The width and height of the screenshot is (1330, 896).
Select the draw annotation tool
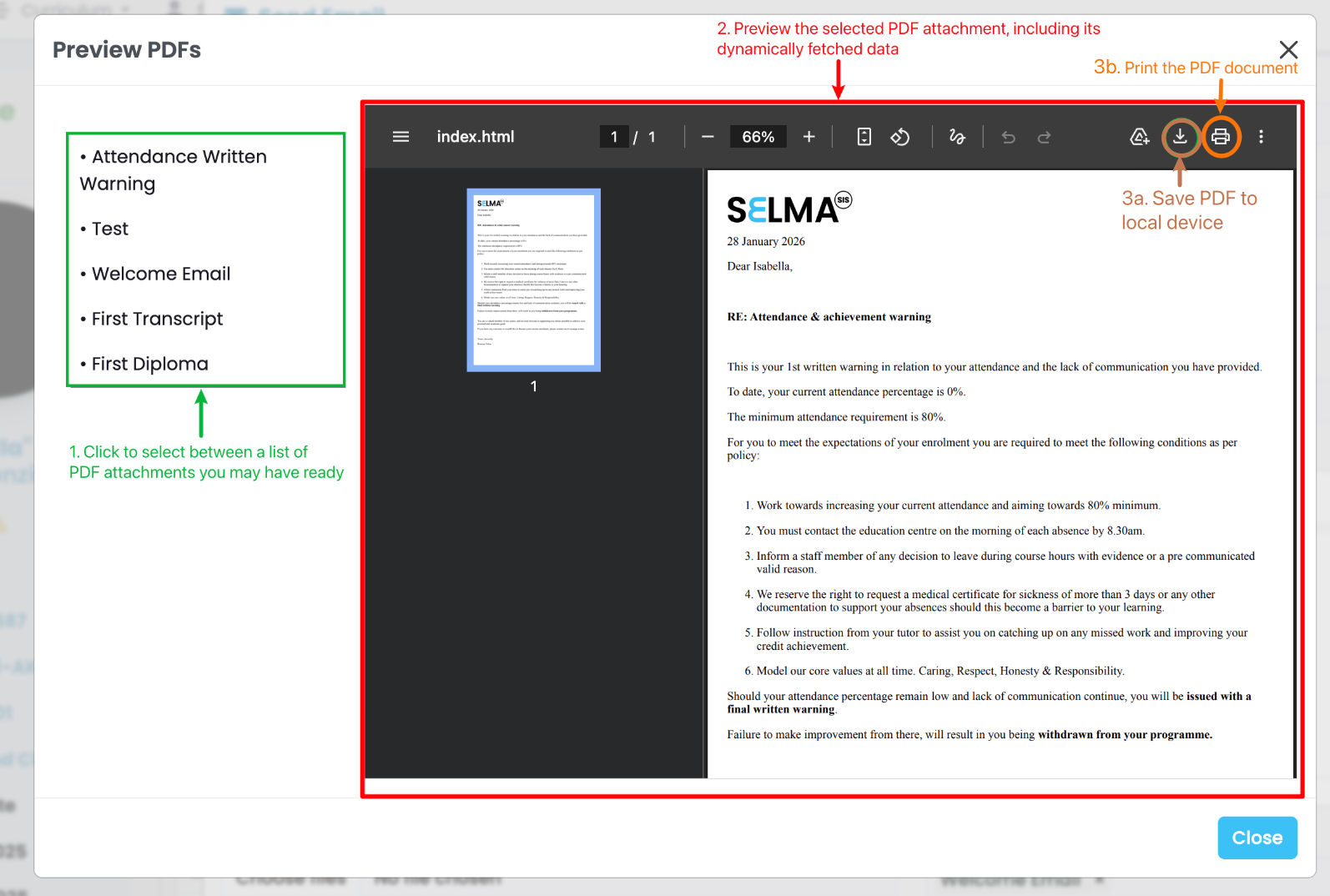pos(957,137)
